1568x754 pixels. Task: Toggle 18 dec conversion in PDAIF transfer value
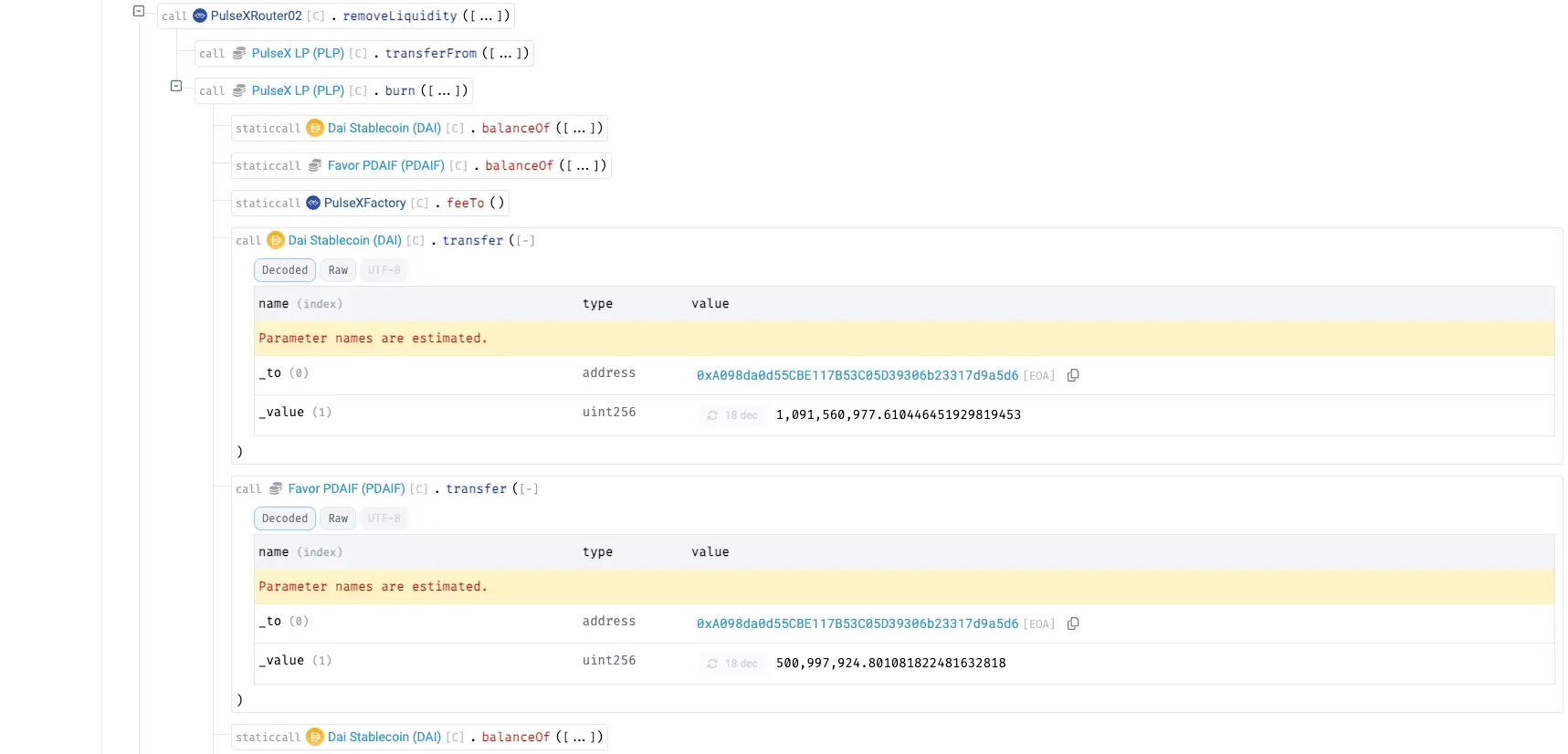[732, 663]
